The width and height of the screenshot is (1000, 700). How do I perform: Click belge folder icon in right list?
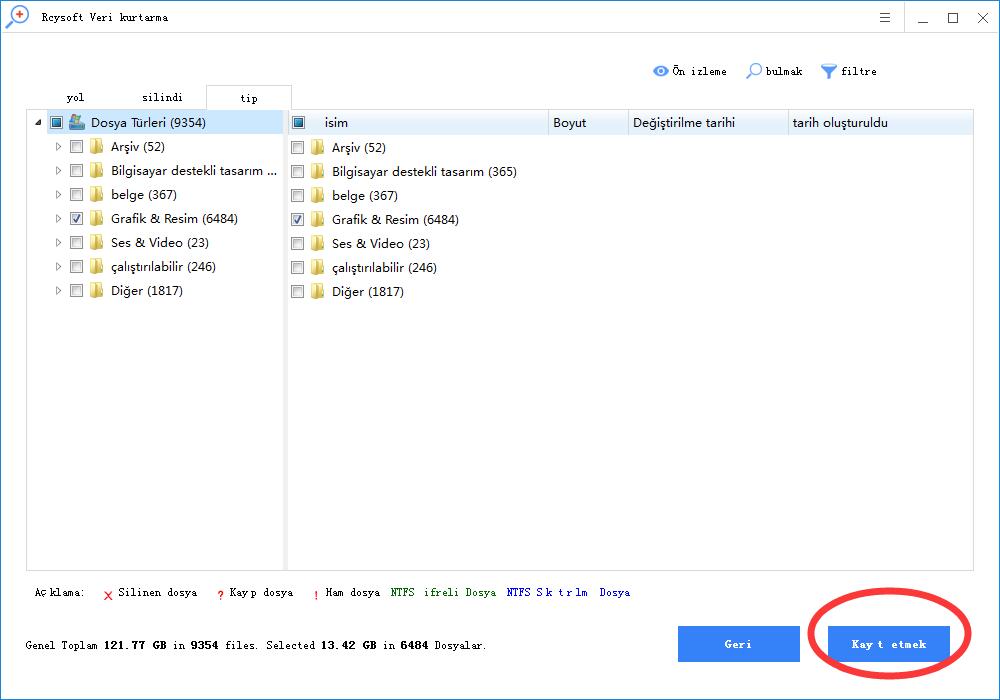pos(318,196)
